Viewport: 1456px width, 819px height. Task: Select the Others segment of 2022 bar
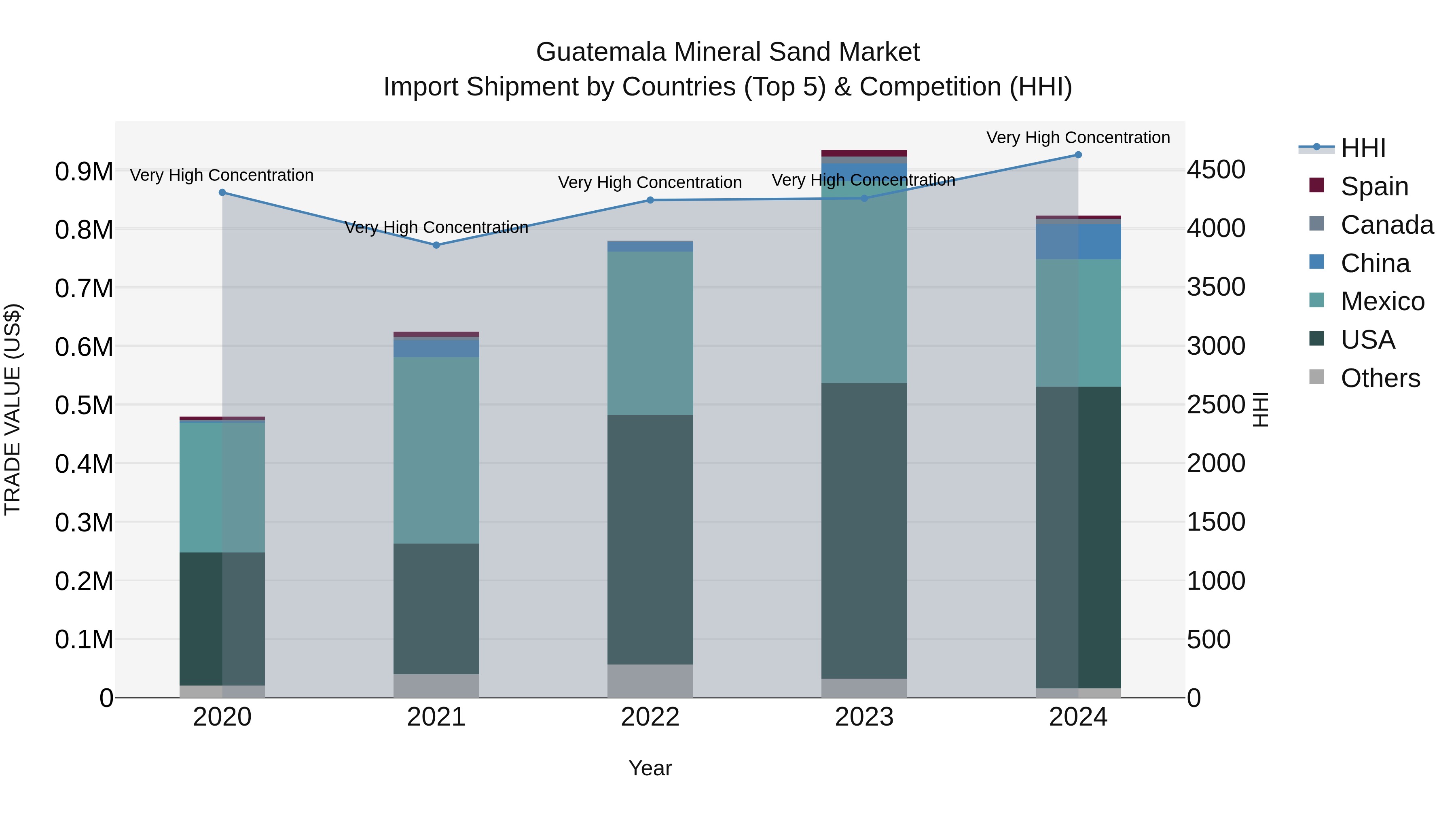[x=650, y=681]
